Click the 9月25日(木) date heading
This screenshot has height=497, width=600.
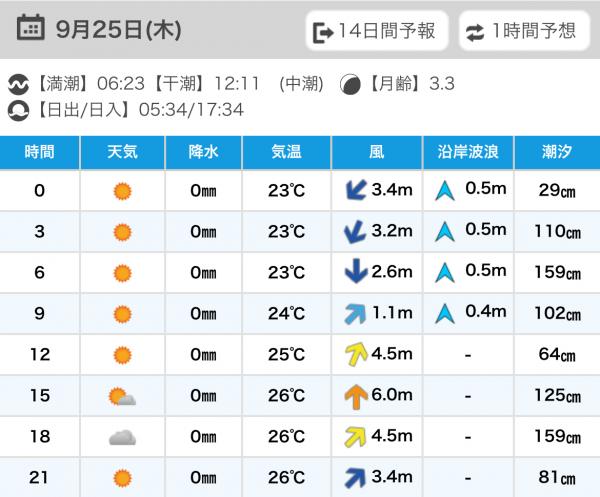119,29
